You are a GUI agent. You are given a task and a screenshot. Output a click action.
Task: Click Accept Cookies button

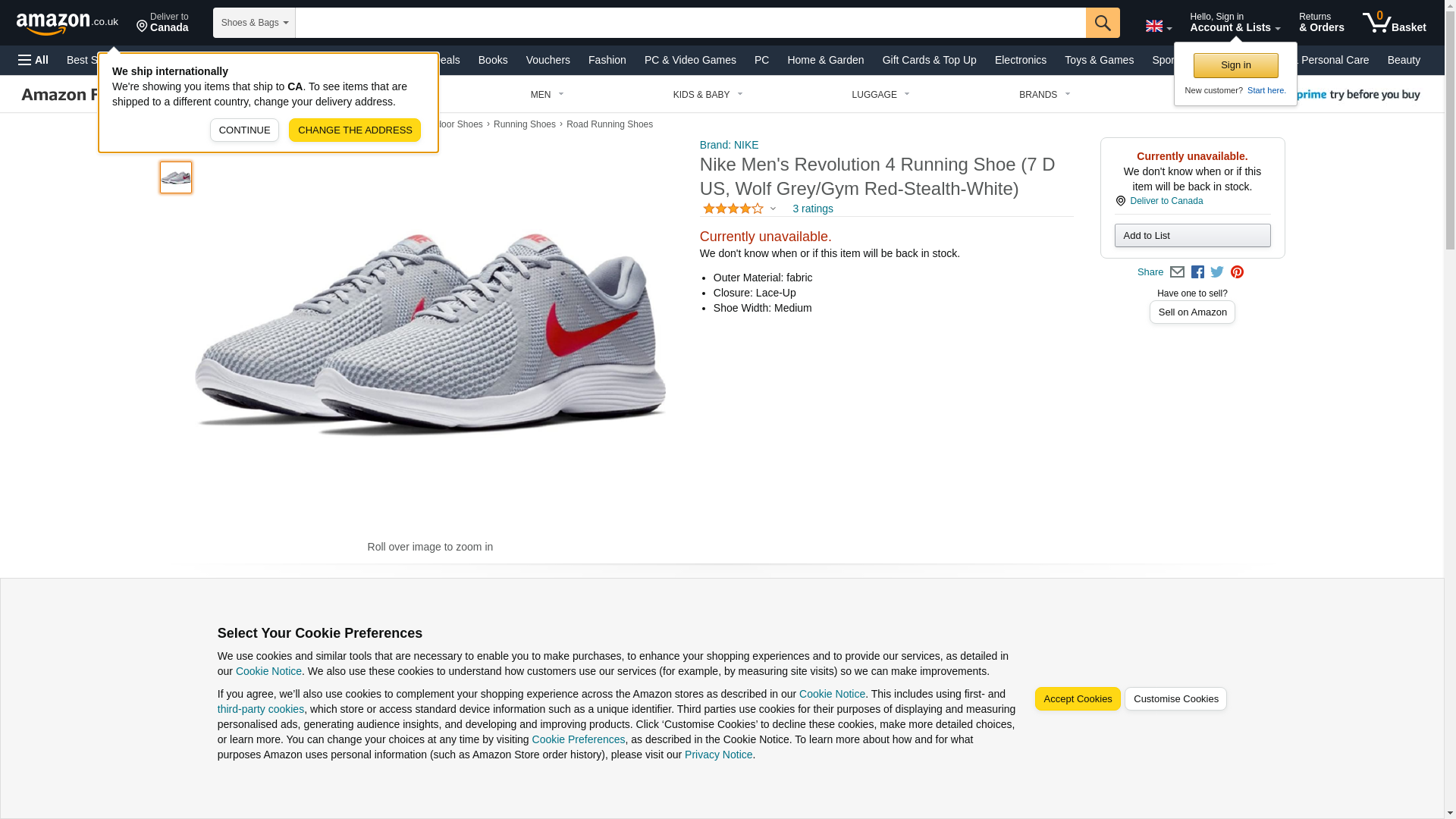(1077, 699)
